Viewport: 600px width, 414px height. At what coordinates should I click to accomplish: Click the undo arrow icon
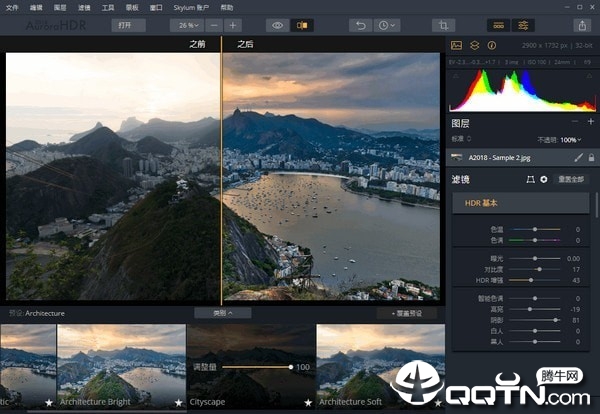(x=362, y=25)
